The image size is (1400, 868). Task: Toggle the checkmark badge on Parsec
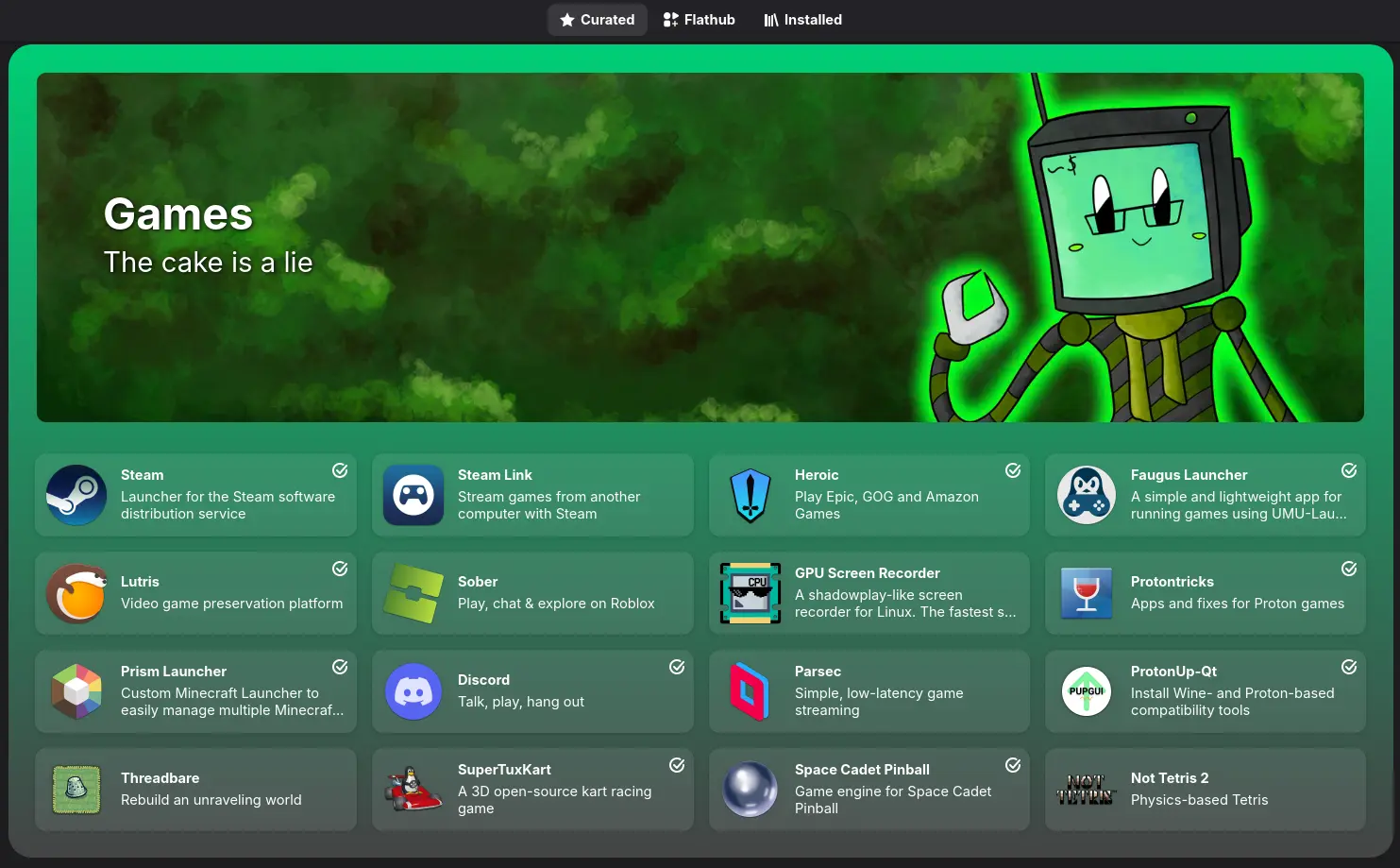(x=1013, y=667)
